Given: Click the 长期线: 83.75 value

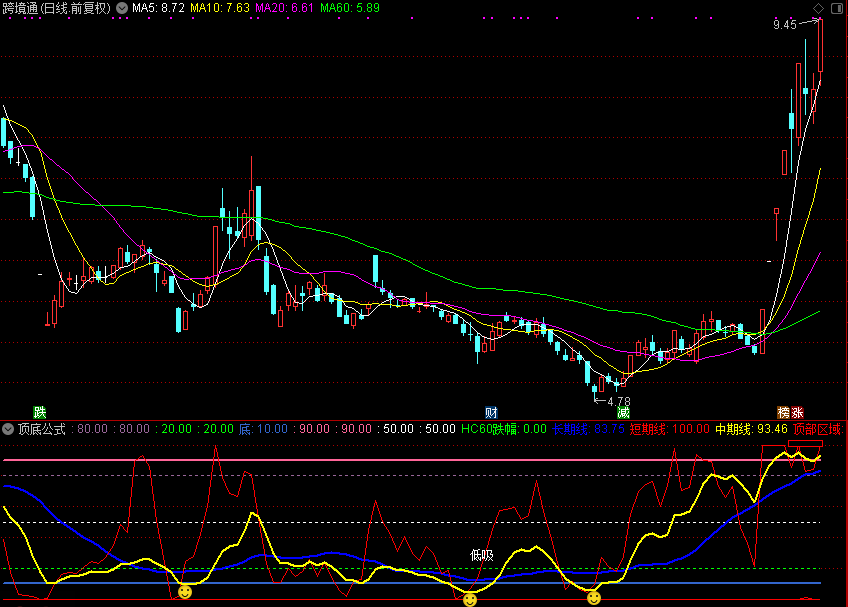Looking at the screenshot, I should point(588,429).
